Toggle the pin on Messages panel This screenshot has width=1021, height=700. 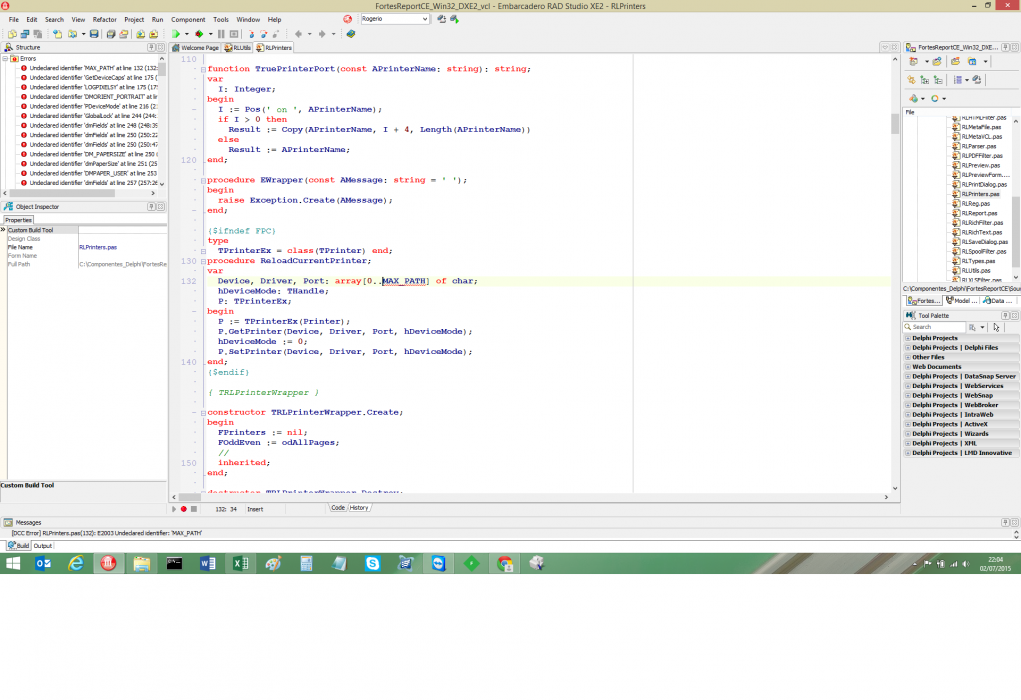[x=1005, y=522]
